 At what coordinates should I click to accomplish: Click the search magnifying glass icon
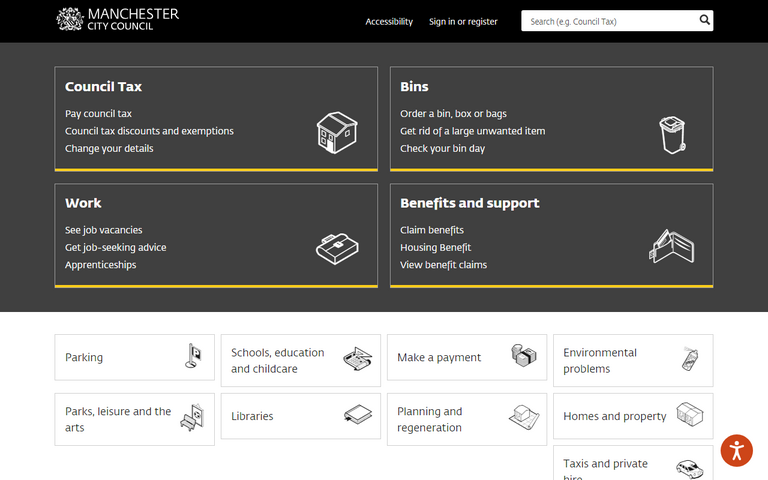coord(704,20)
